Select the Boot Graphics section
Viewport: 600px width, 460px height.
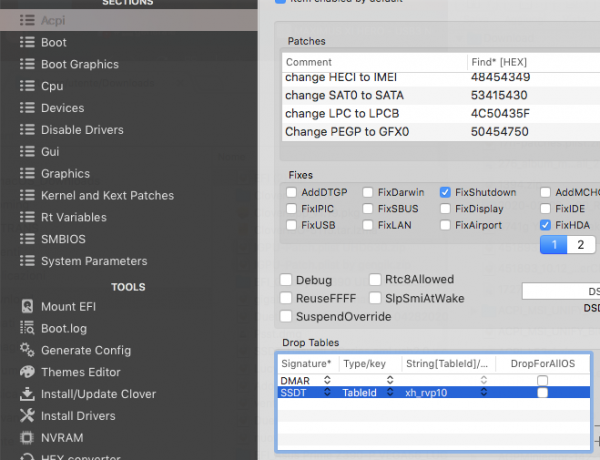pos(79,64)
